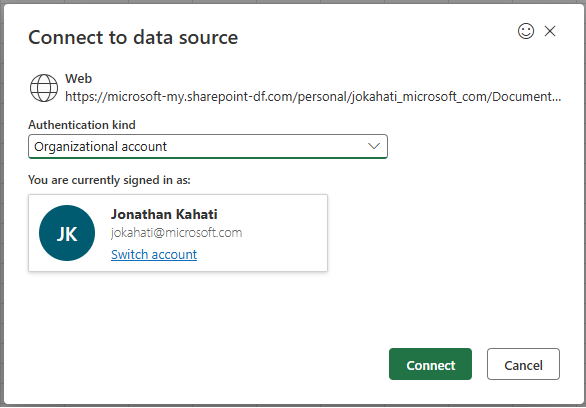Click the green Connect button
Screen dimensions: 586x408
pos(431,364)
